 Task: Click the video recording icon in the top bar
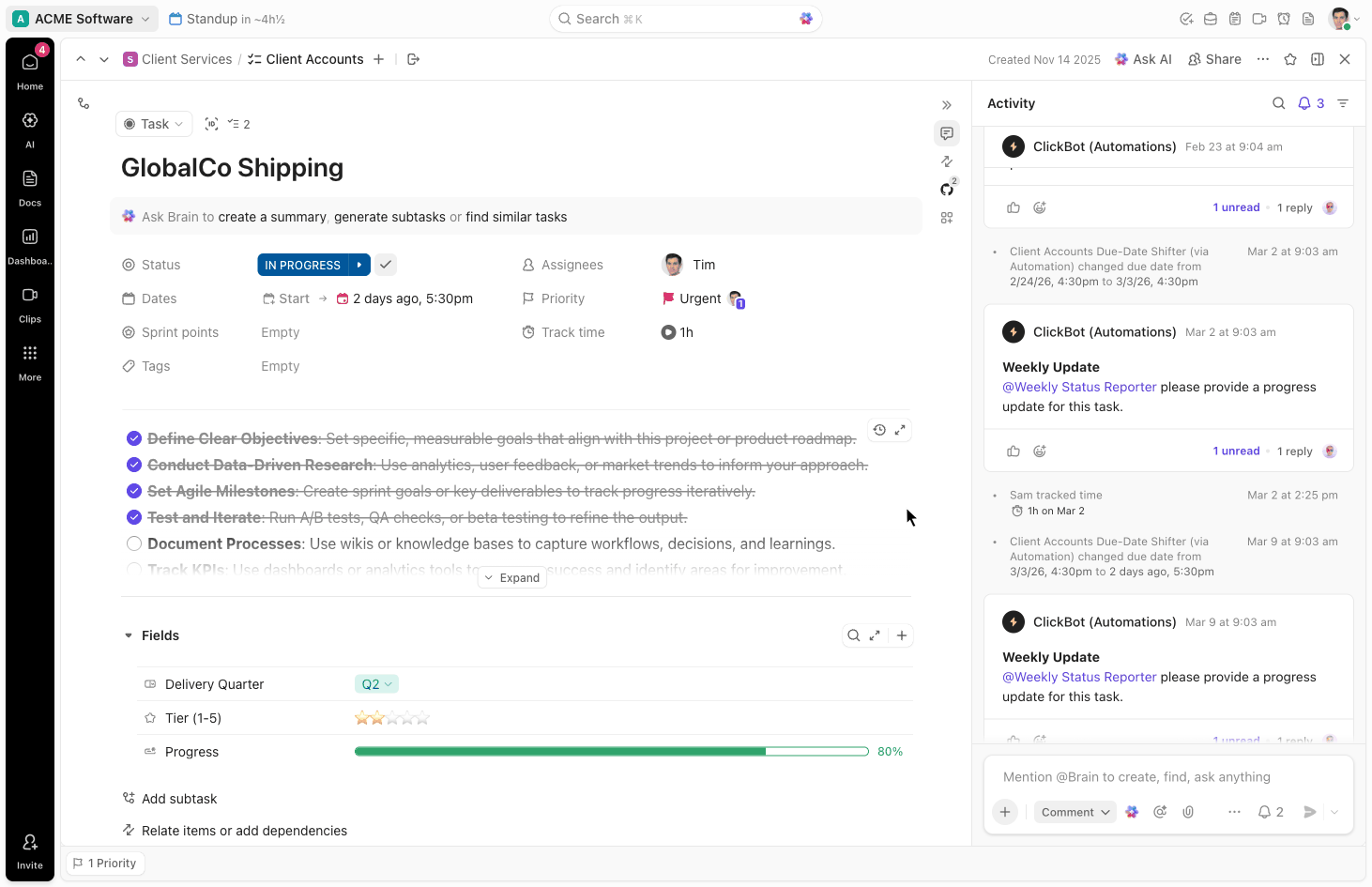pos(1259,19)
